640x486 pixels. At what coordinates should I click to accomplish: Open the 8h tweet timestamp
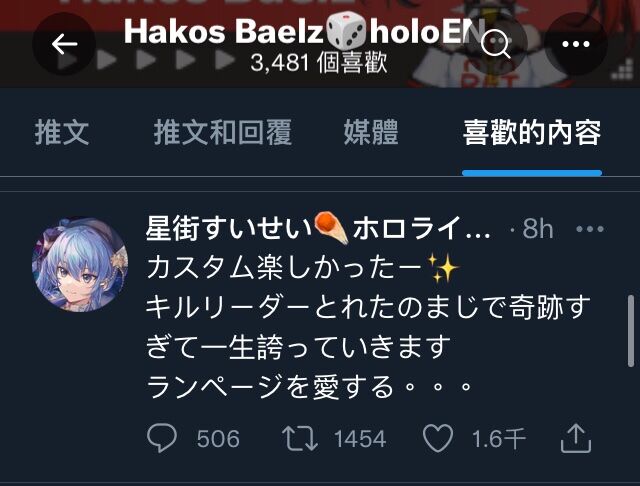coord(538,229)
